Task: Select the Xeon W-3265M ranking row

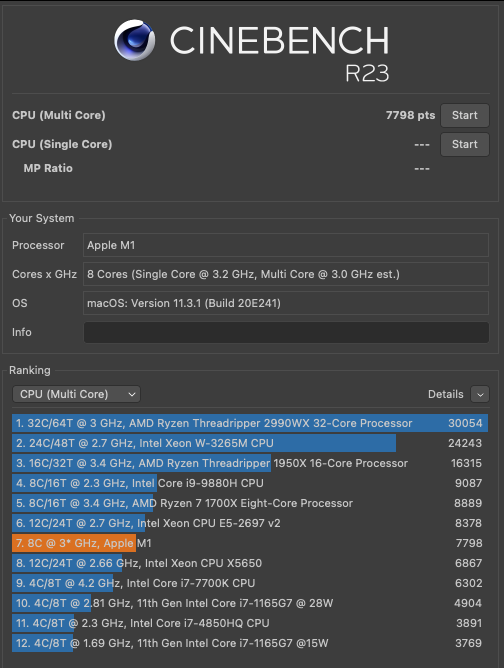Action: (x=250, y=443)
